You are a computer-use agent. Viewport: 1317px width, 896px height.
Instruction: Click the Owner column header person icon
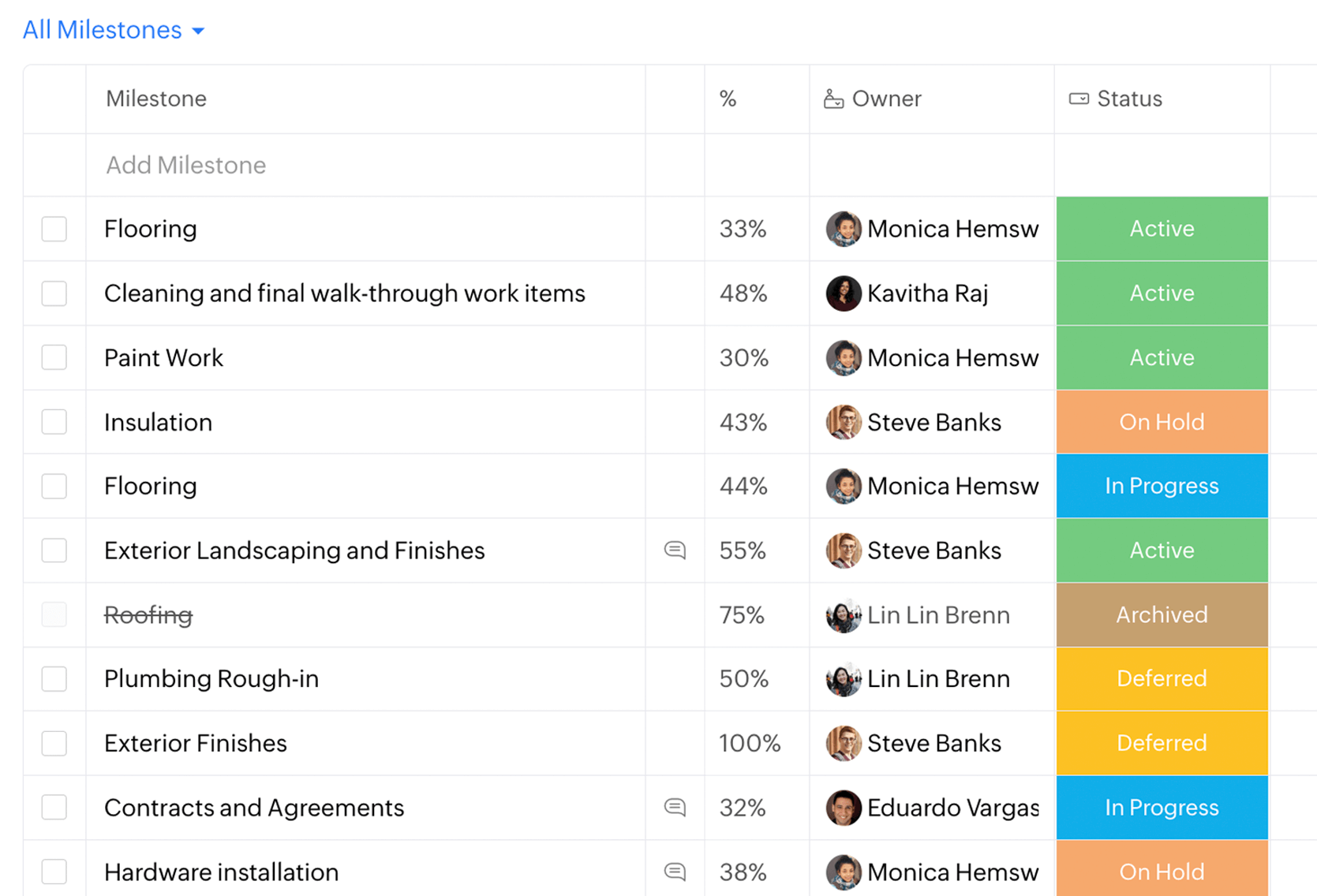pyautogui.click(x=833, y=99)
